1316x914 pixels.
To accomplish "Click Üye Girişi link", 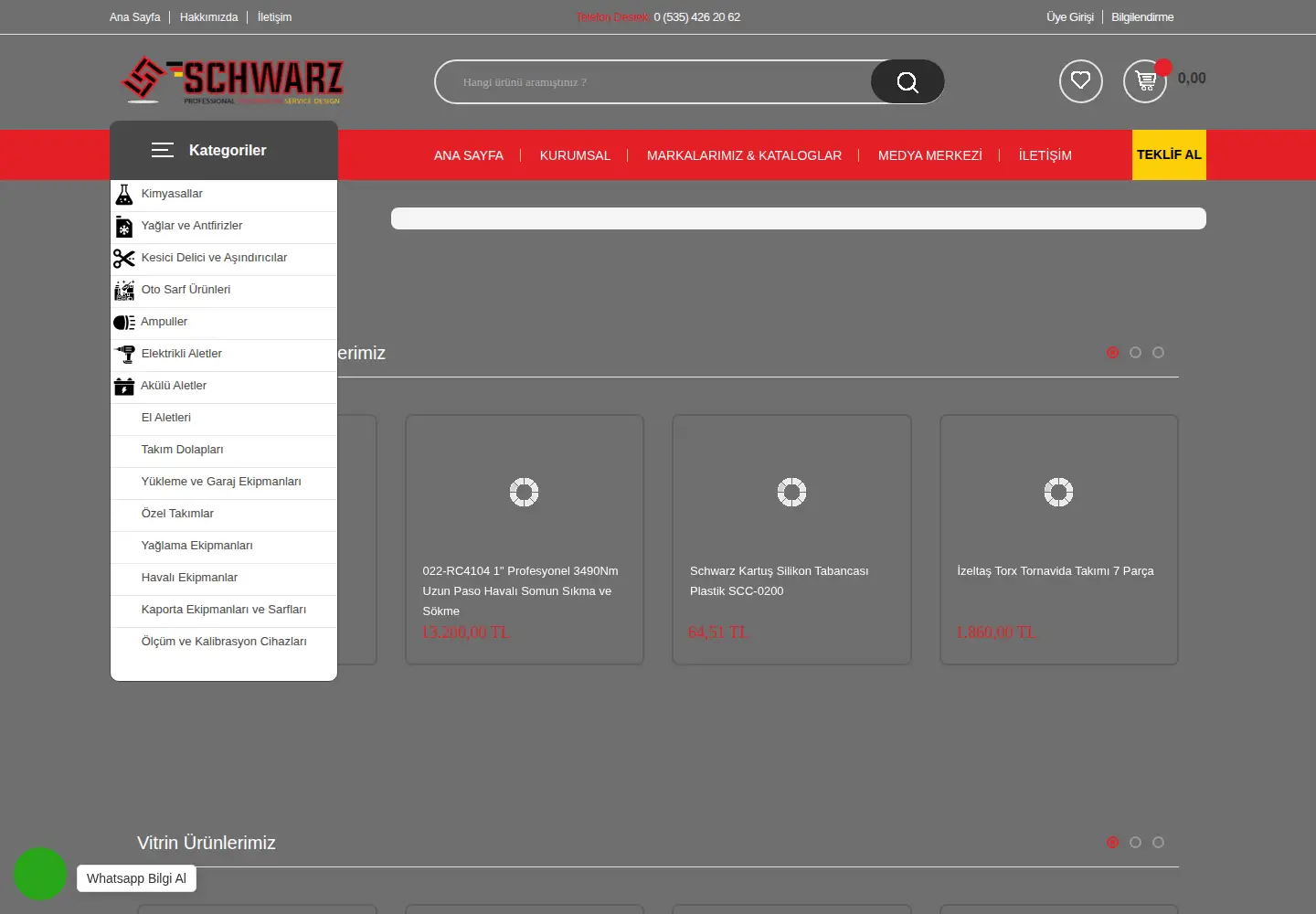I will (x=1069, y=17).
